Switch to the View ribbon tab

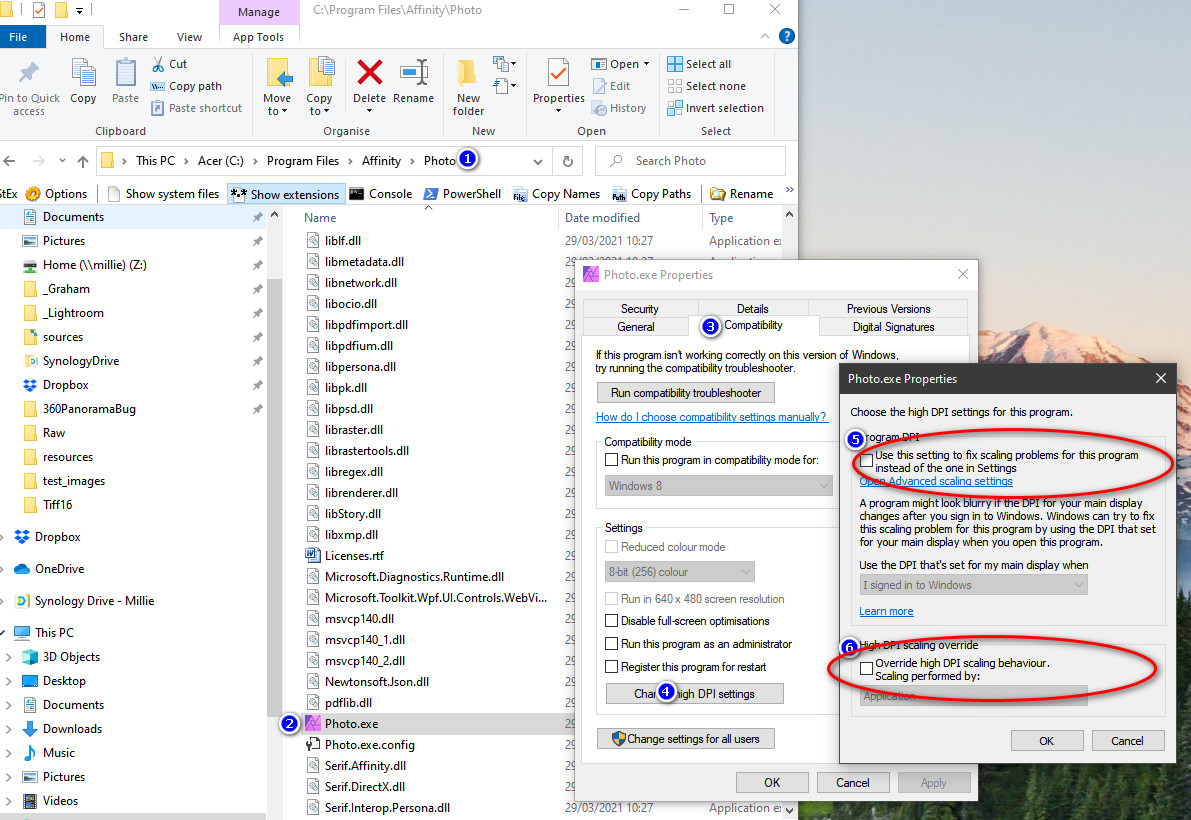[189, 37]
